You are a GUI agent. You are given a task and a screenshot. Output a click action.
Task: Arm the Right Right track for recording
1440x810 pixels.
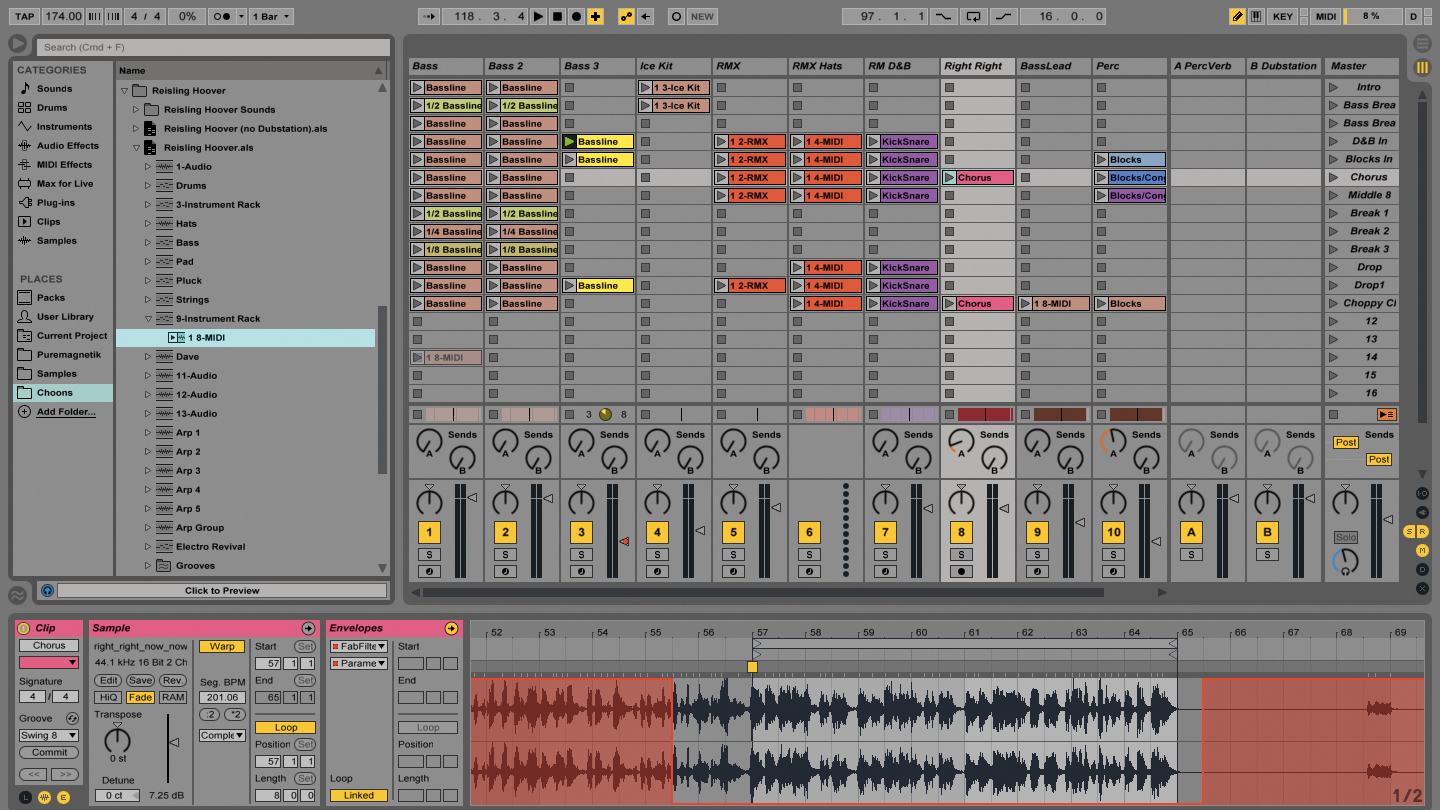pos(961,571)
